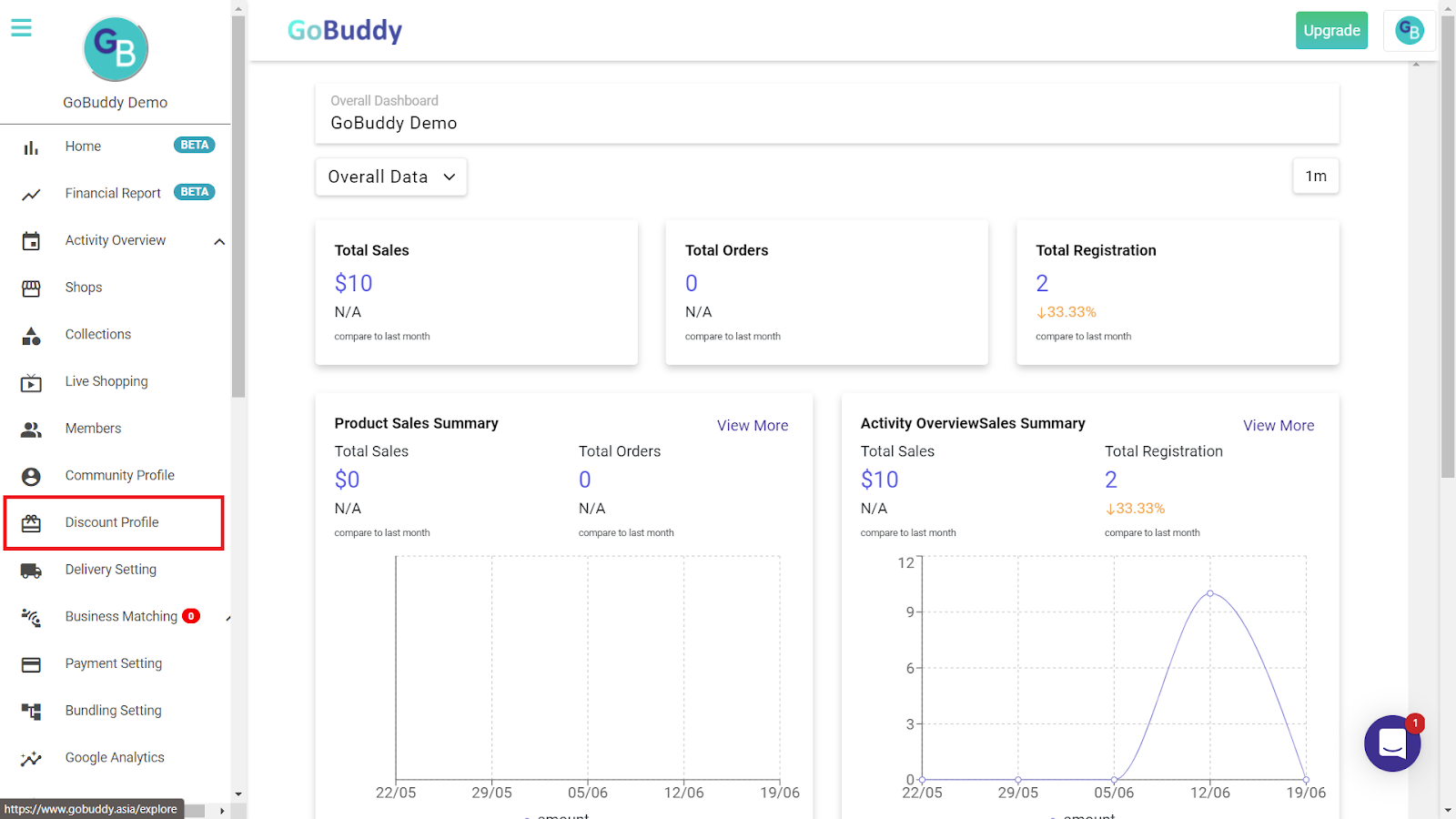Image resolution: width=1456 pixels, height=819 pixels.
Task: Expand the Business Matching submenu arrow
Action: pos(227,618)
